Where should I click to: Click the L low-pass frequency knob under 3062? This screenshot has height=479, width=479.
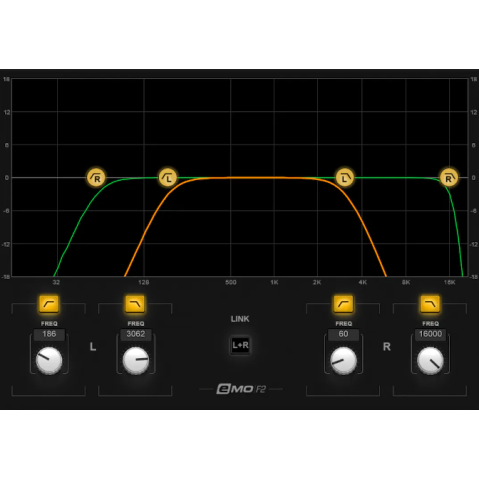point(136,360)
